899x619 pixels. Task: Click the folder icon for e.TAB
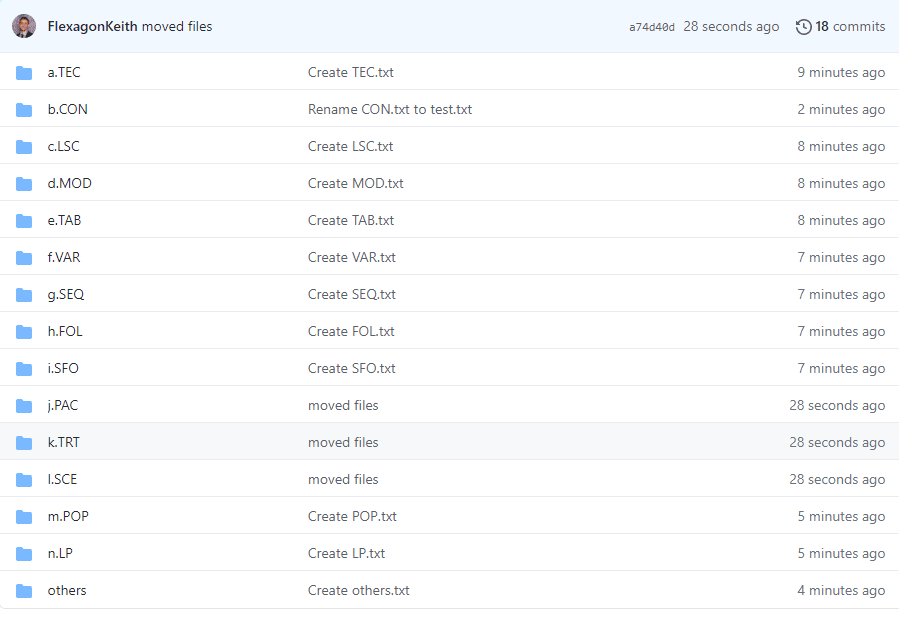tap(24, 221)
